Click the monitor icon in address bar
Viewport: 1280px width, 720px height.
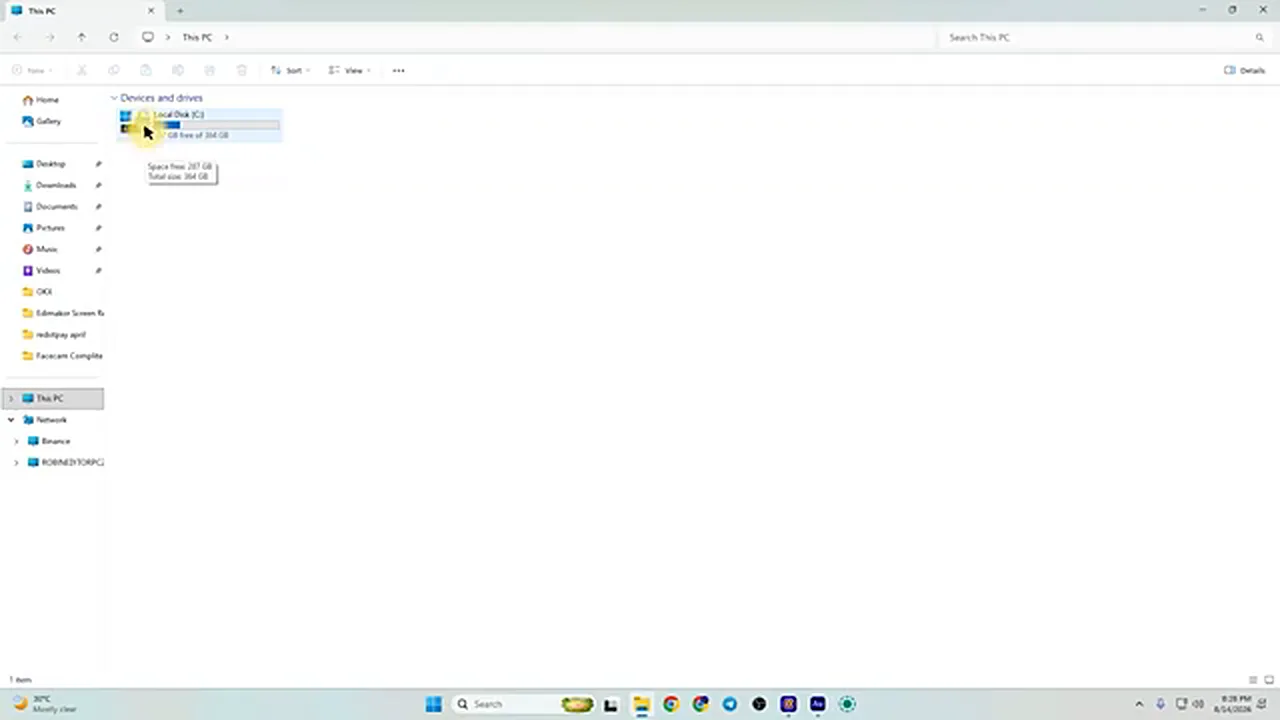coord(148,37)
